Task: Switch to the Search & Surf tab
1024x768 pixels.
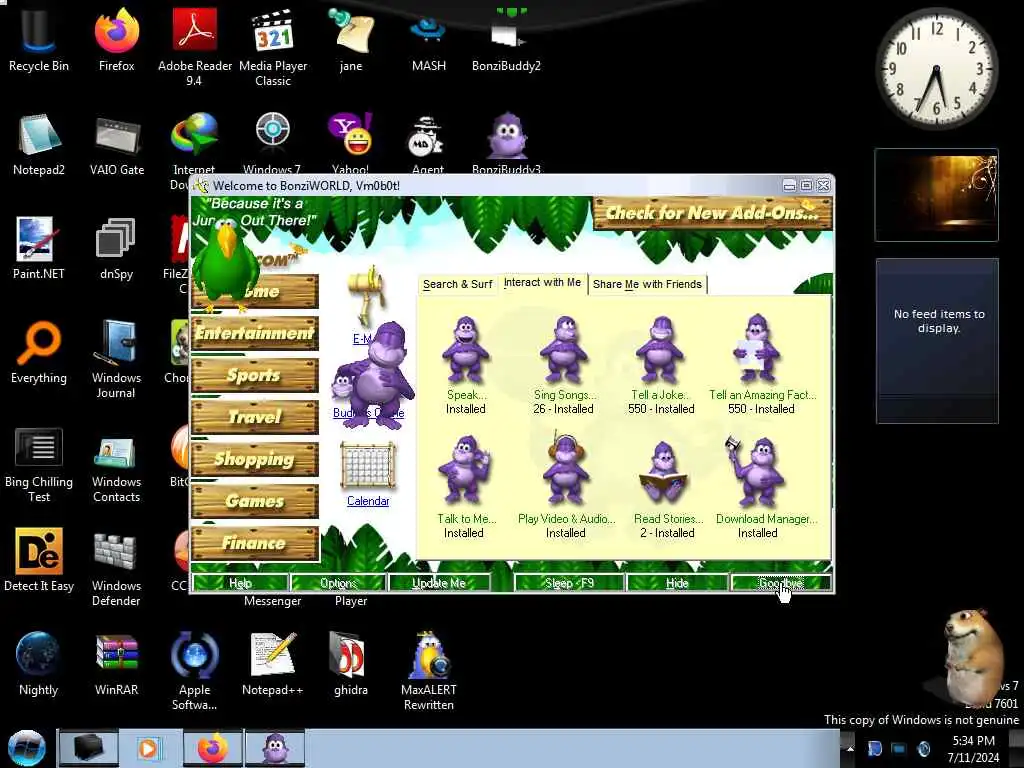Action: (457, 284)
